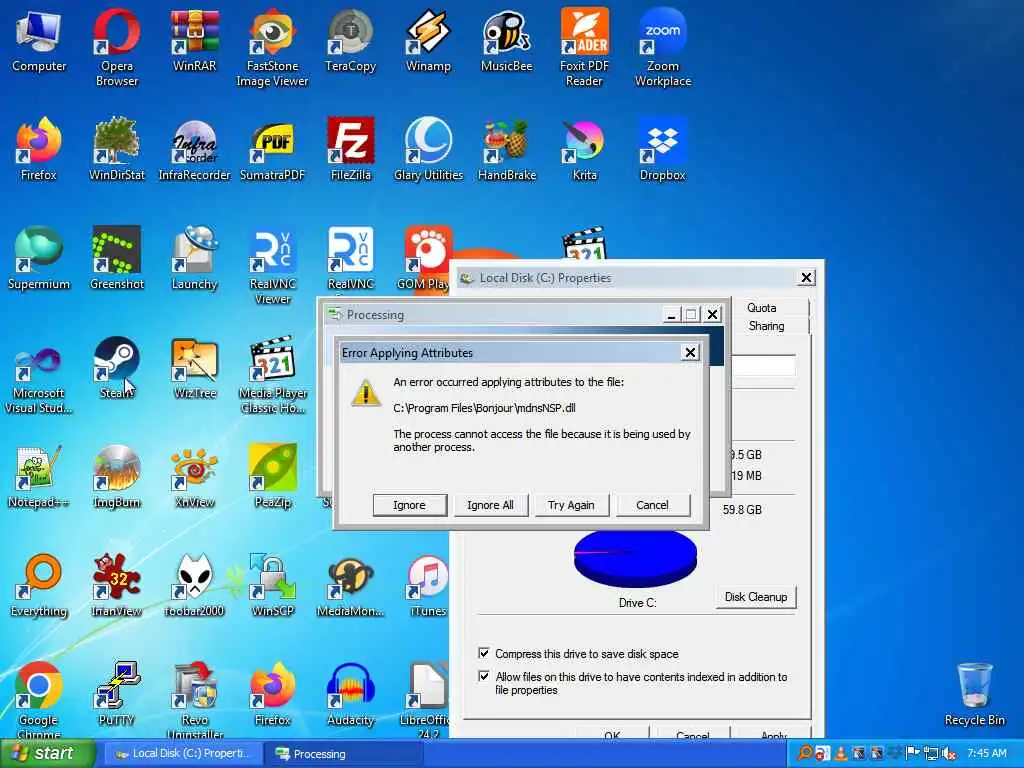This screenshot has height=768, width=1024.
Task: Open WizTree desktop icon
Action: pos(195,367)
